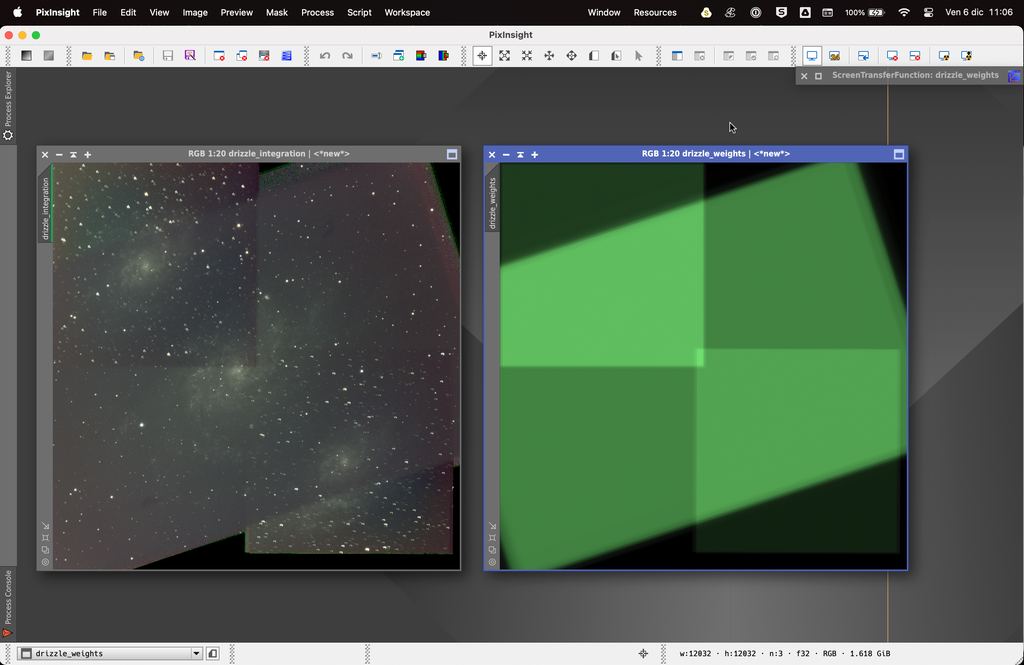
Task: Click the drizzle_integration image view
Action: 256,366
